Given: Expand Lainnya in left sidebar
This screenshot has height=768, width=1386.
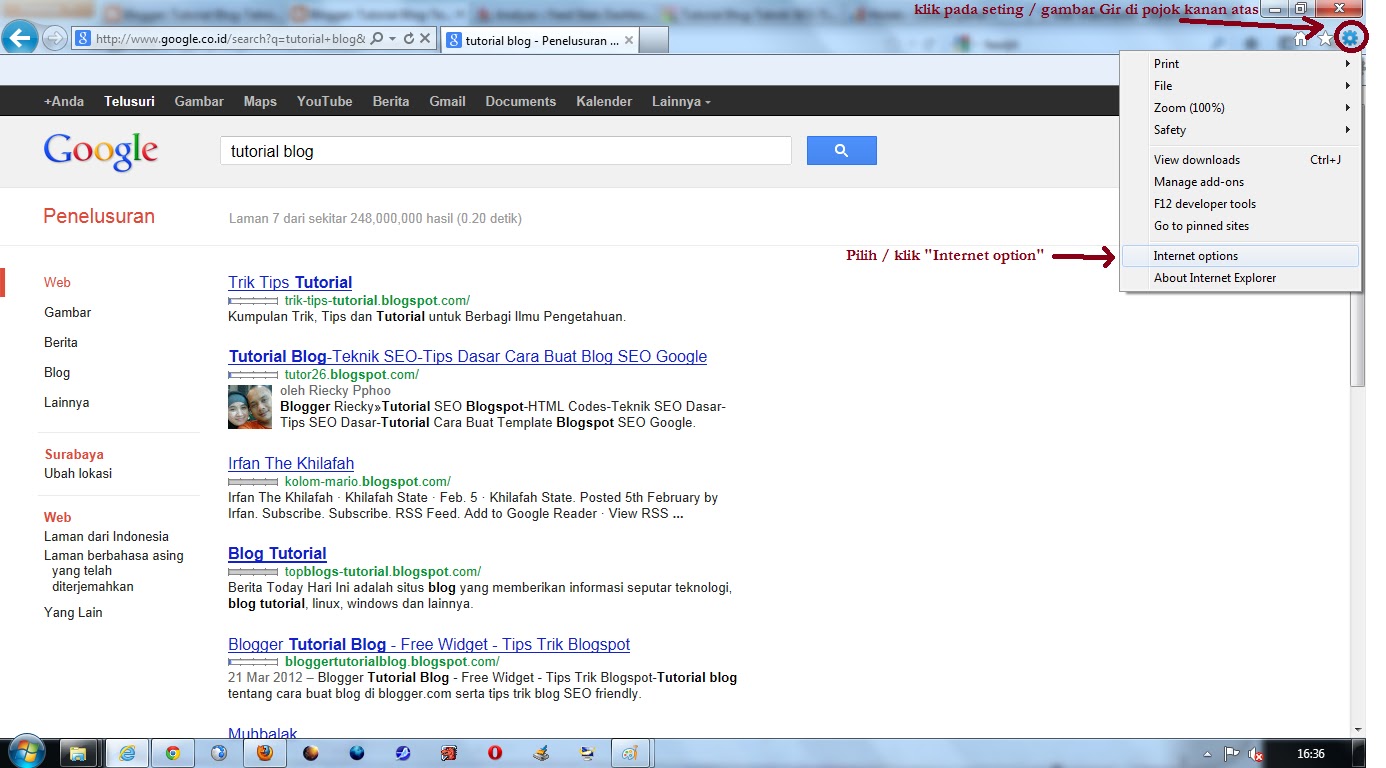Looking at the screenshot, I should point(66,402).
